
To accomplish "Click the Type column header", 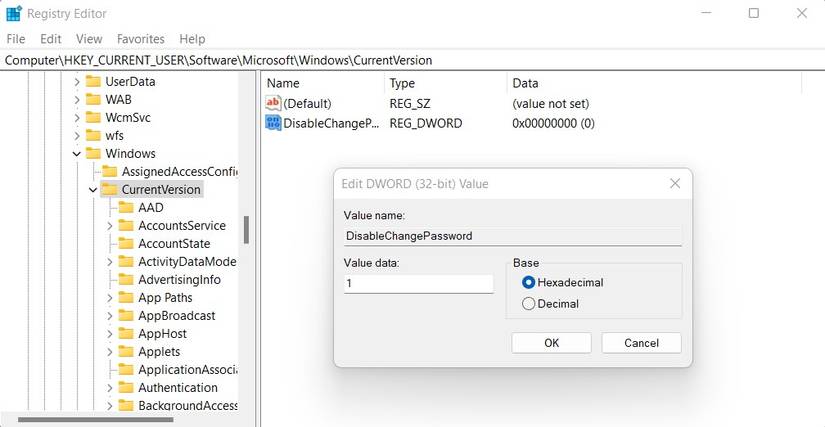I will pos(446,83).
